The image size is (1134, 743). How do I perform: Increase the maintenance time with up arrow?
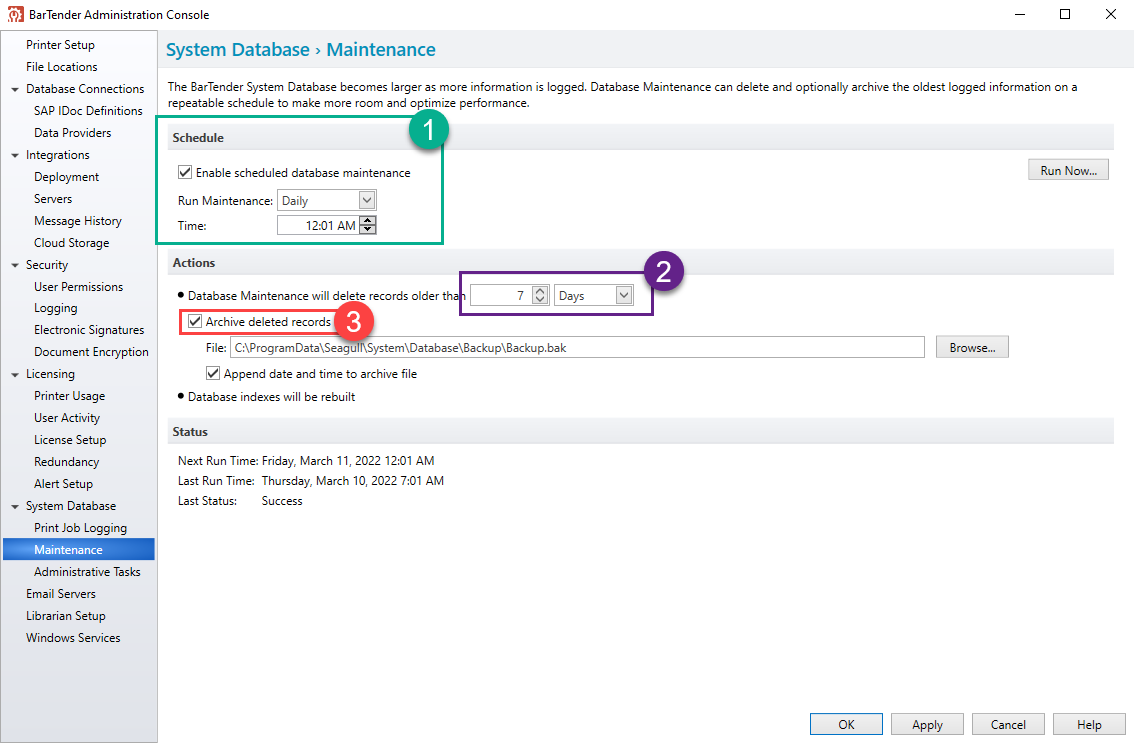pyautogui.click(x=368, y=221)
